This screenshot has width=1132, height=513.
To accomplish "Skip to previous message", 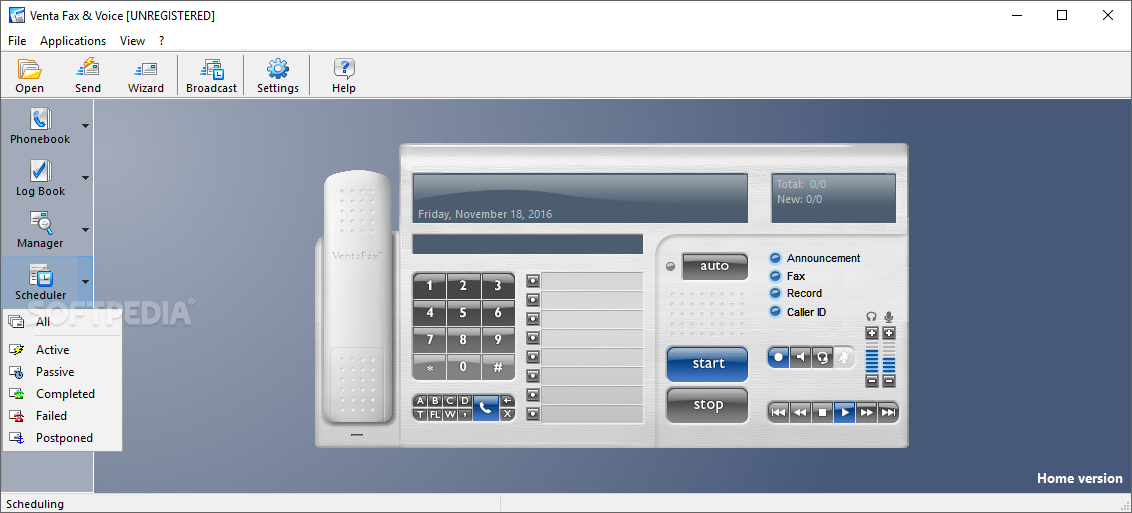I will click(778, 413).
